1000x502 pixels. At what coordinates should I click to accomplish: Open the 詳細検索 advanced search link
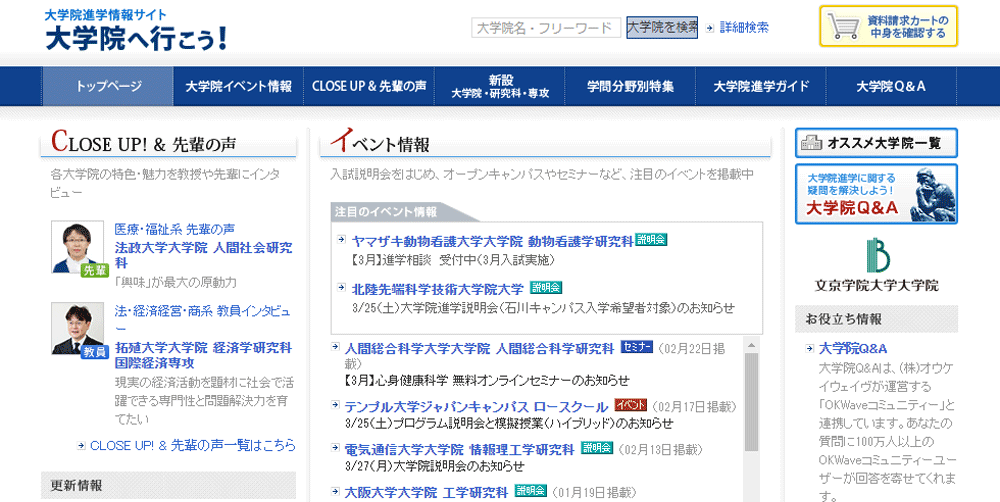click(744, 27)
